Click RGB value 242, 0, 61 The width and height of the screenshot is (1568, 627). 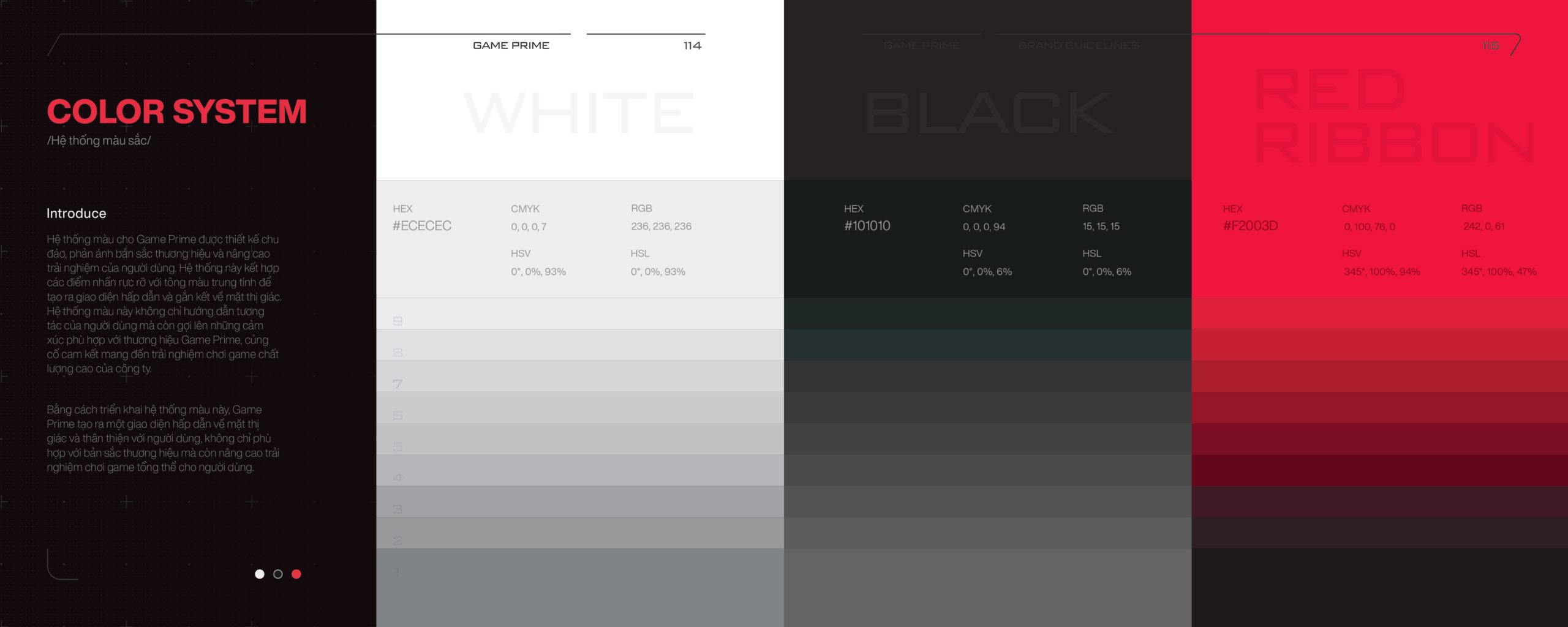pos(1483,226)
